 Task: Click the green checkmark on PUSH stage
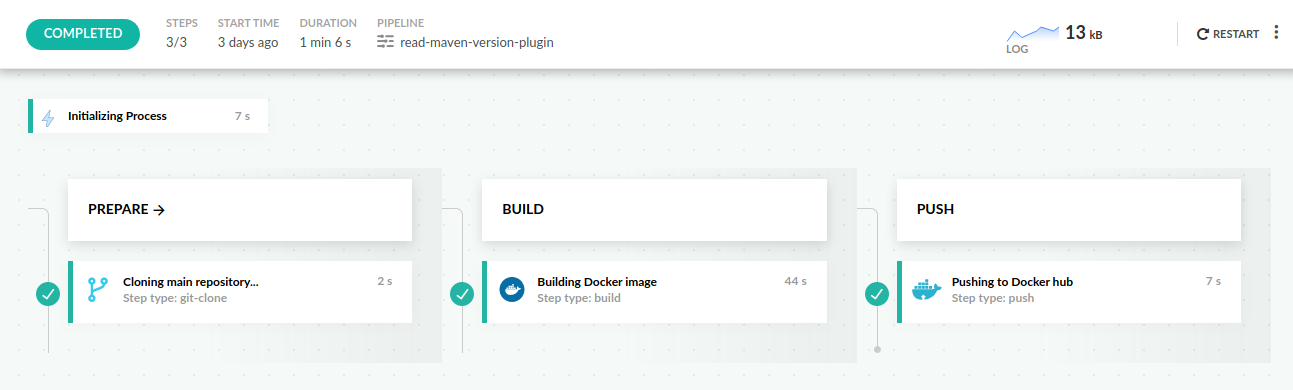(x=877, y=294)
